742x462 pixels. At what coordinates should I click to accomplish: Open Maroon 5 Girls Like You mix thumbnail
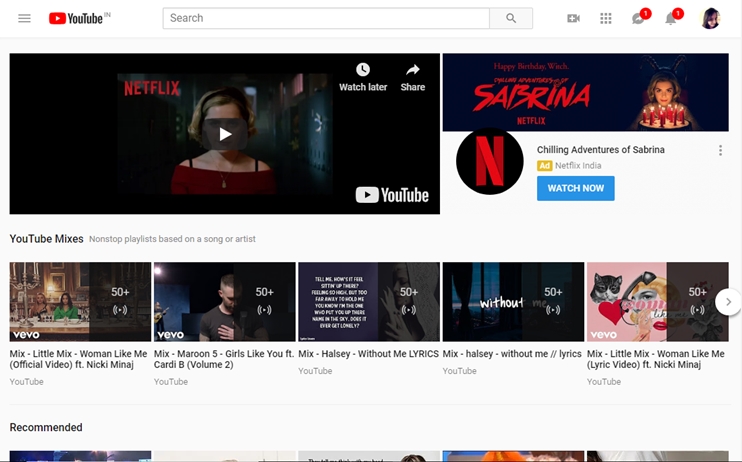click(225, 302)
